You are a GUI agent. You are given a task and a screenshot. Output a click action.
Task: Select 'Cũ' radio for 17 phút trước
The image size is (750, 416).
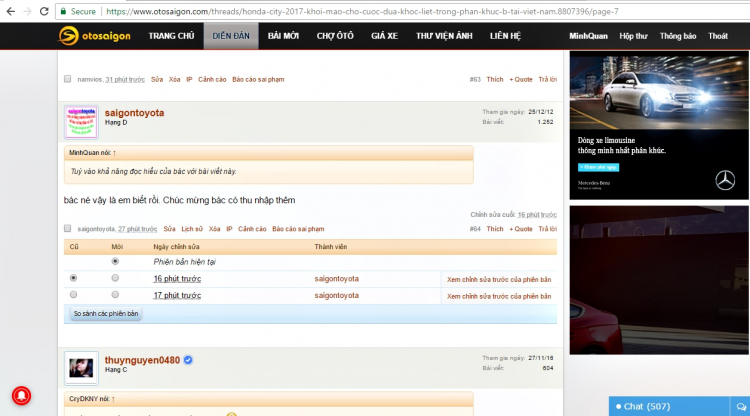click(73, 295)
